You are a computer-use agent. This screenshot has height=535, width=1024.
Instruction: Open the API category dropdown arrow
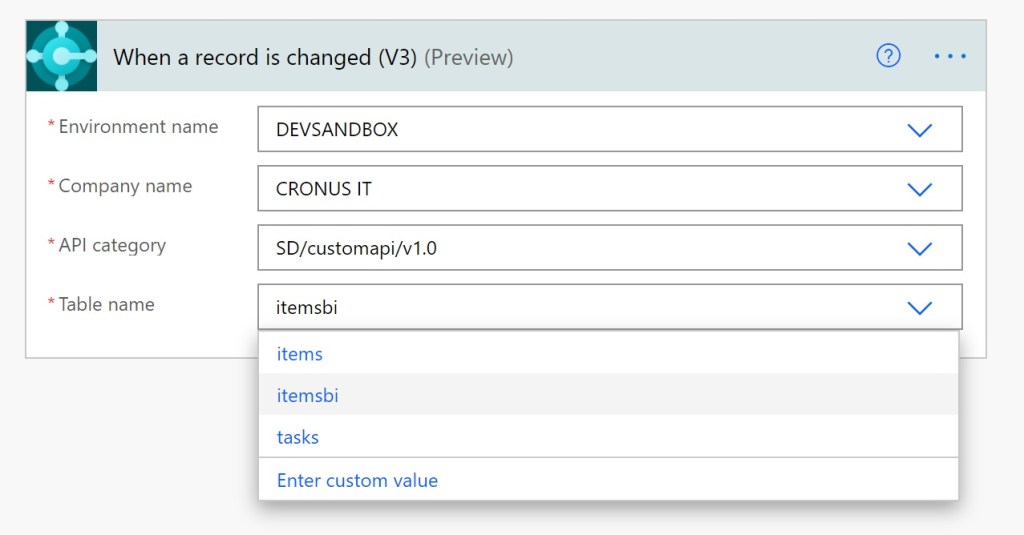click(918, 248)
